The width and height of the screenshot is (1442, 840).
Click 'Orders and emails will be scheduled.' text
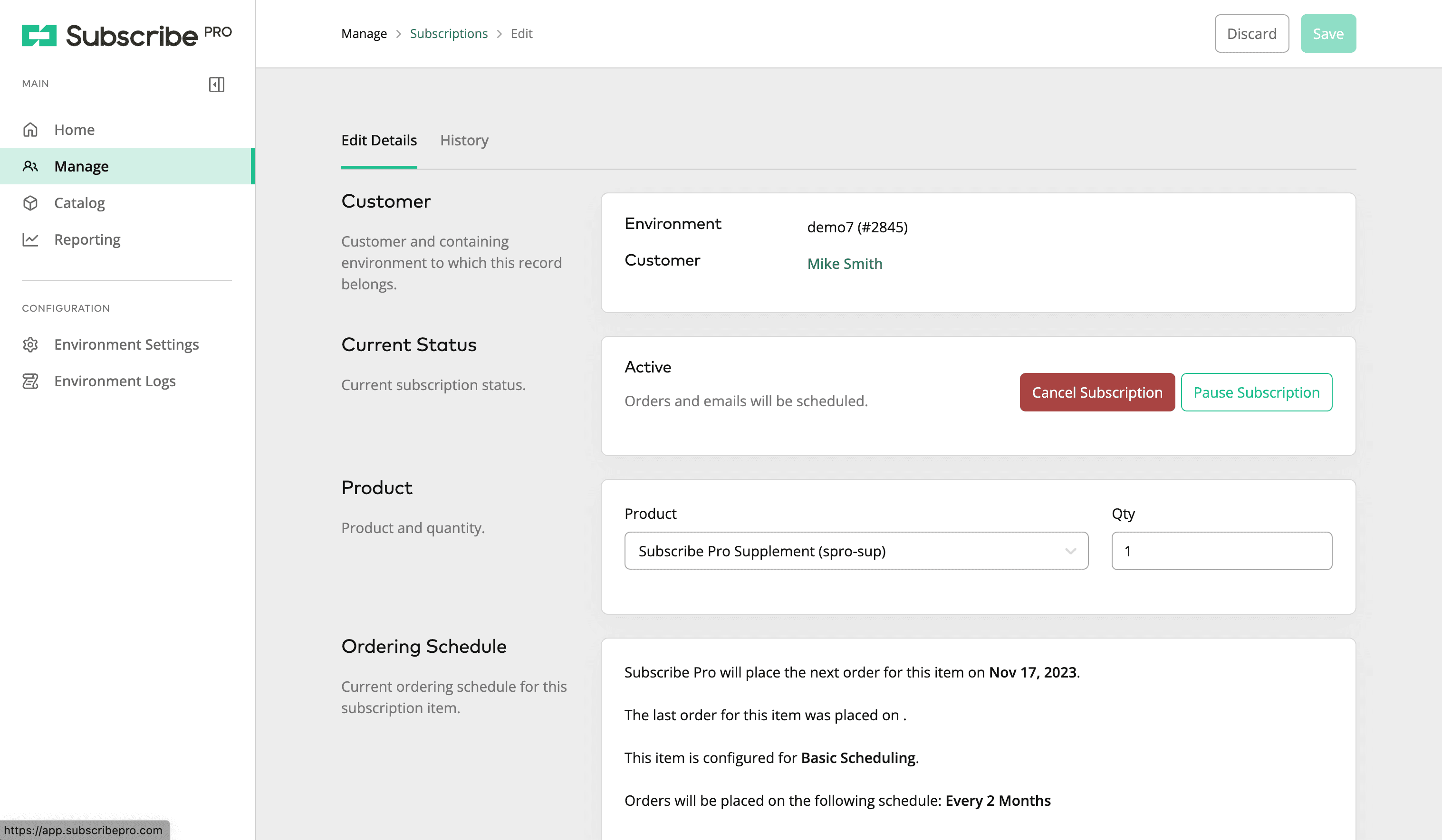pos(746,401)
